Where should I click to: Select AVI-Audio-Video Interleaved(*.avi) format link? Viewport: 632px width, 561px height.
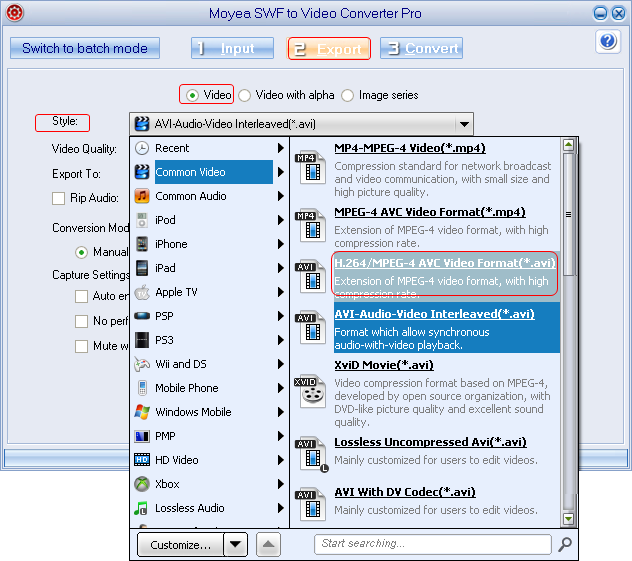434,314
